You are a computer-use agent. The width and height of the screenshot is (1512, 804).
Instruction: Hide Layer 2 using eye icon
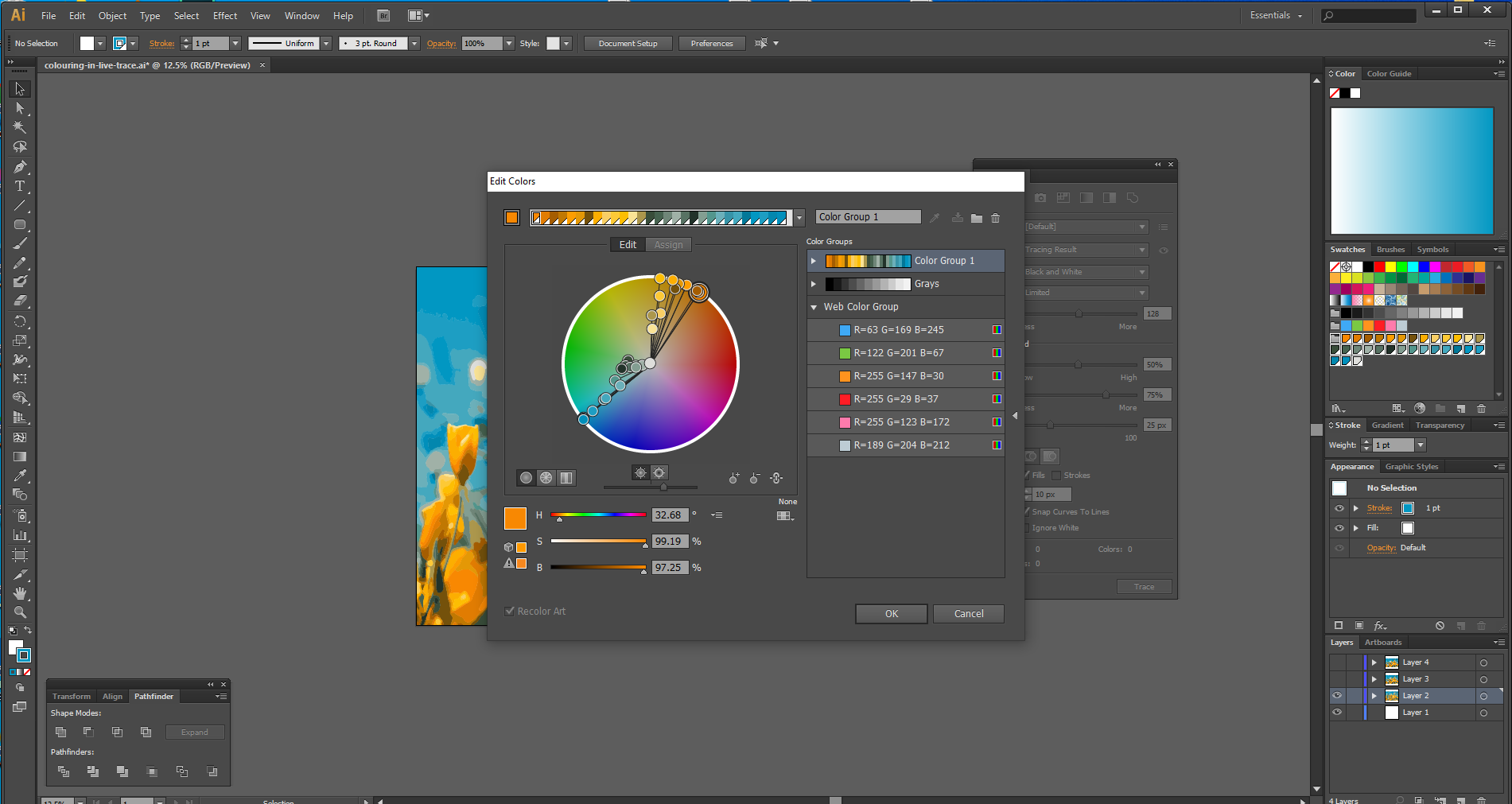click(1337, 696)
